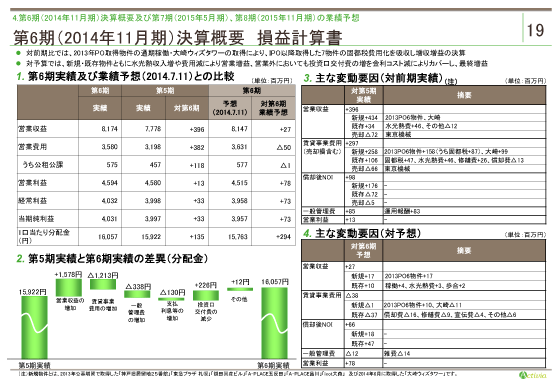
Task: Click the 16,057 distribution value cell
Action: point(100,237)
